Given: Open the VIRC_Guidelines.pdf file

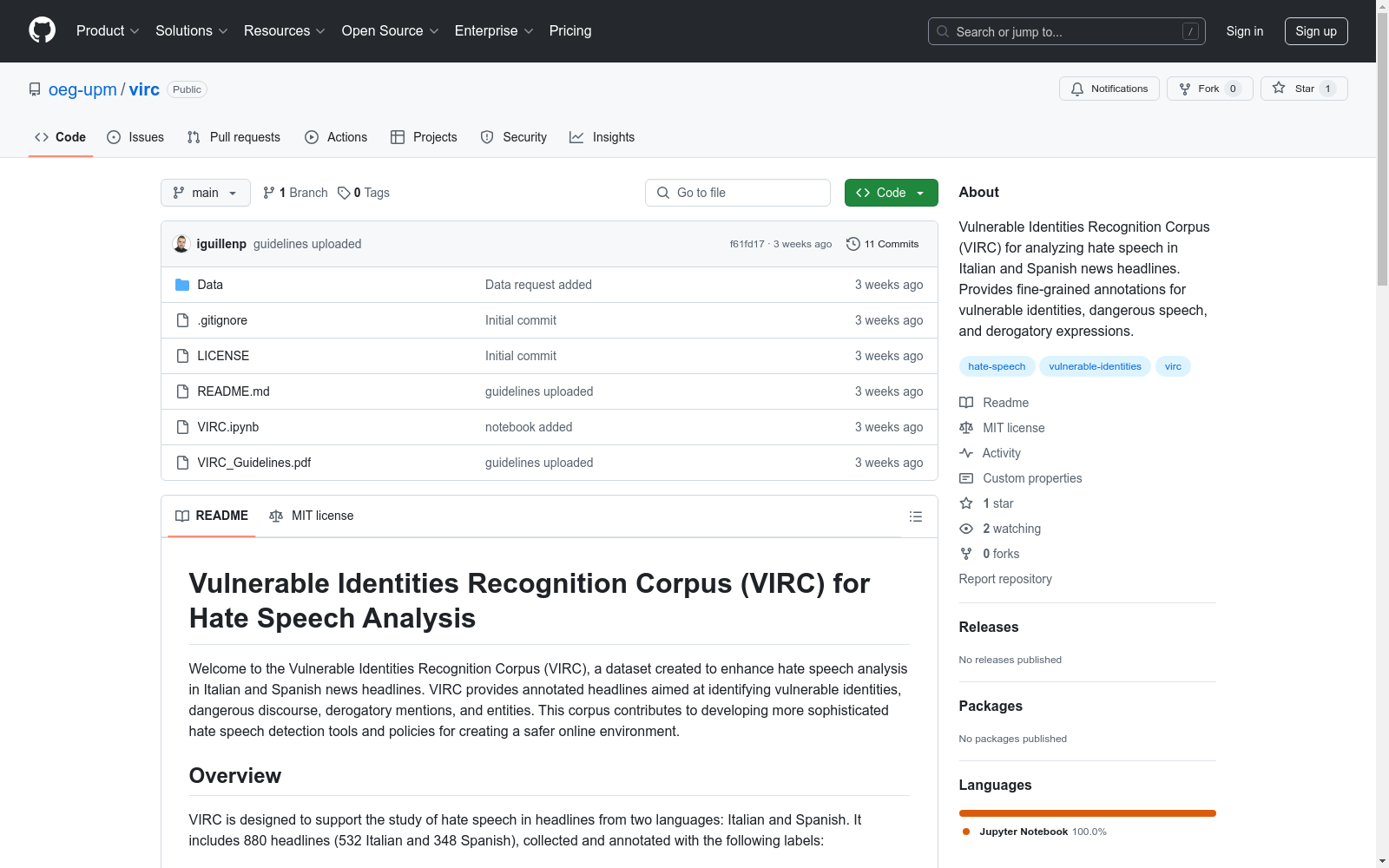Looking at the screenshot, I should [x=254, y=463].
